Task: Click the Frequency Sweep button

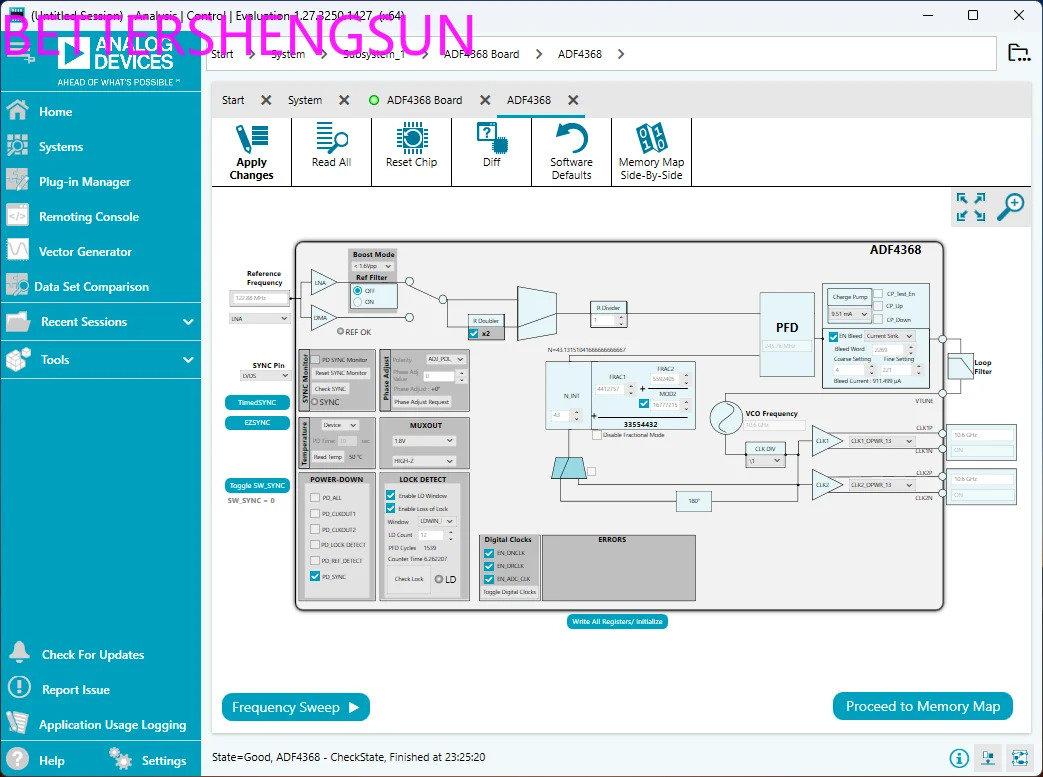Action: click(296, 707)
